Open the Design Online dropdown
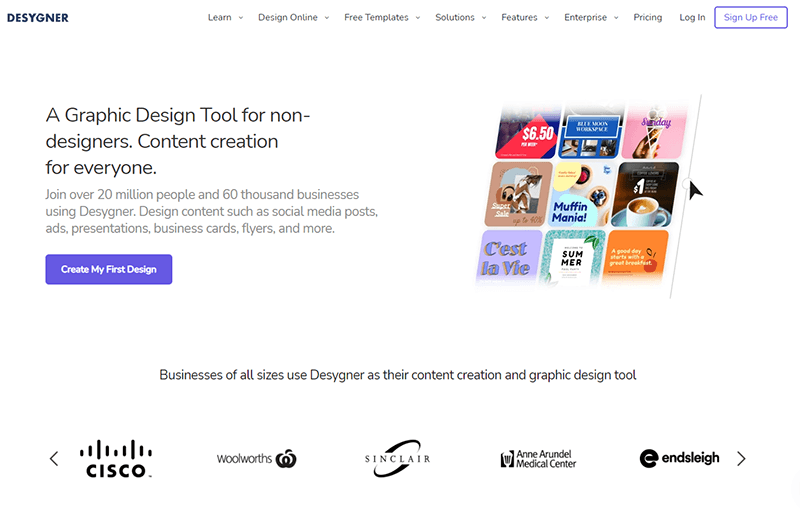 293,17
